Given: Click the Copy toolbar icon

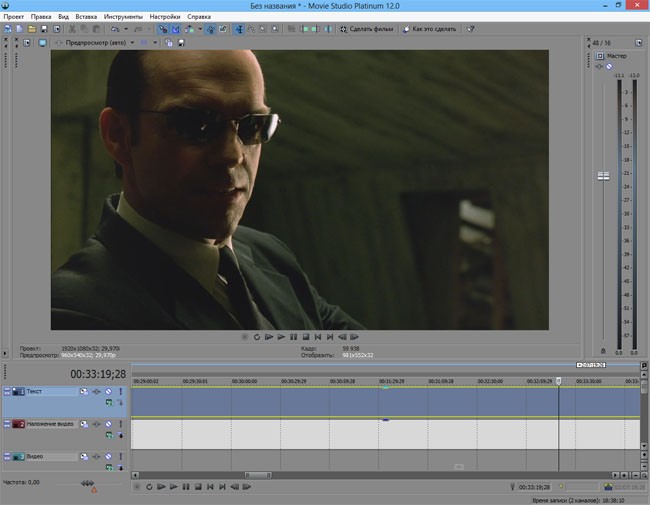Looking at the screenshot, I should (x=84, y=29).
